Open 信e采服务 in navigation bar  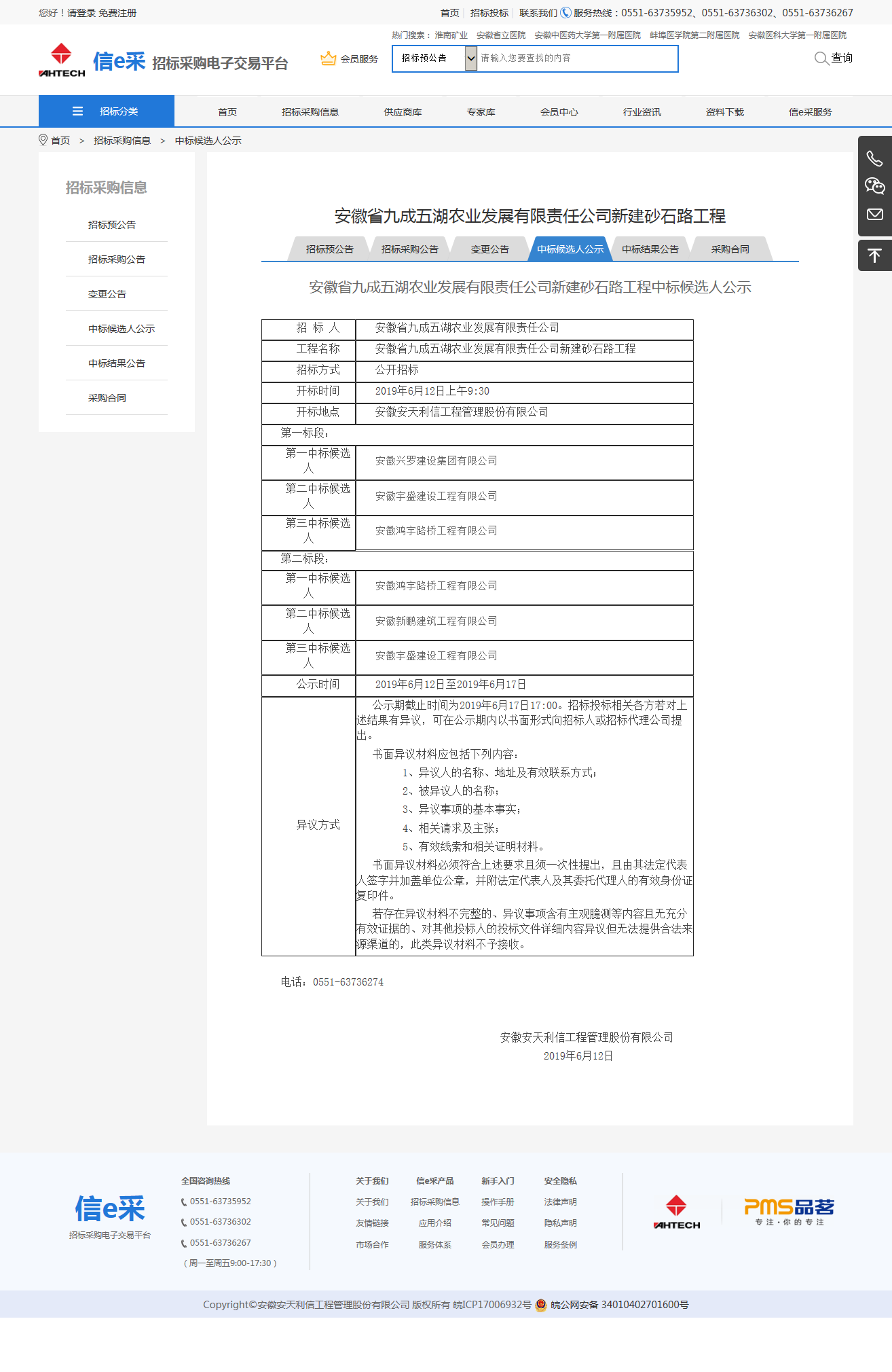click(811, 112)
